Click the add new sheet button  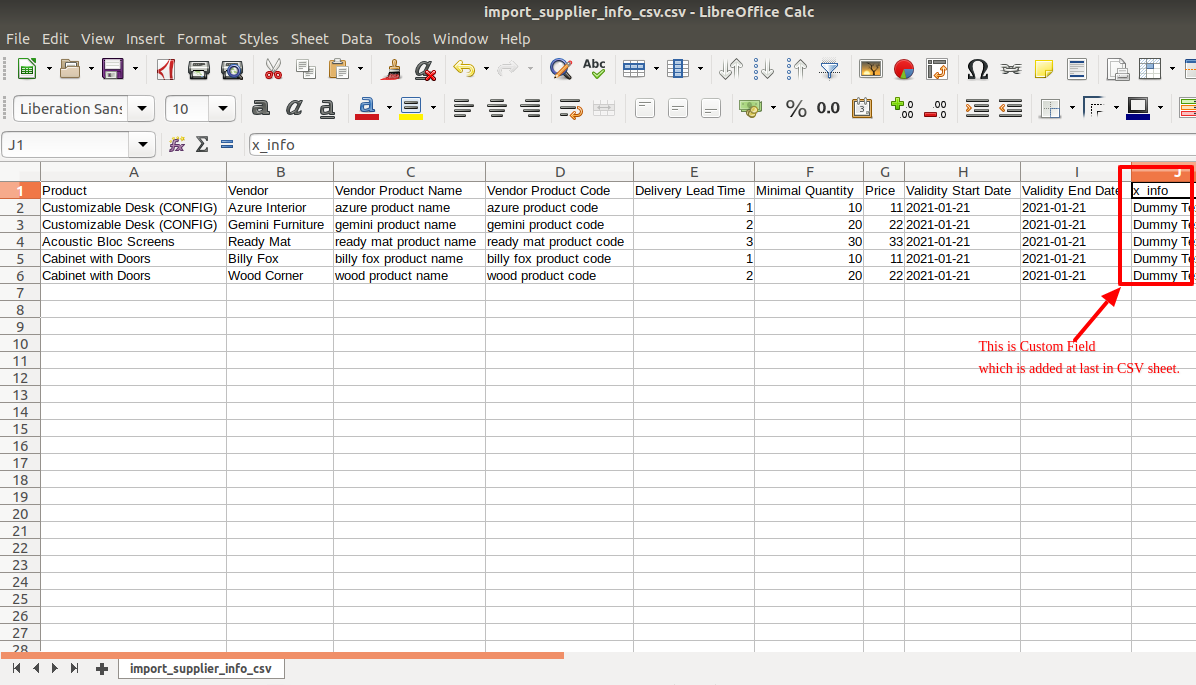tap(101, 668)
